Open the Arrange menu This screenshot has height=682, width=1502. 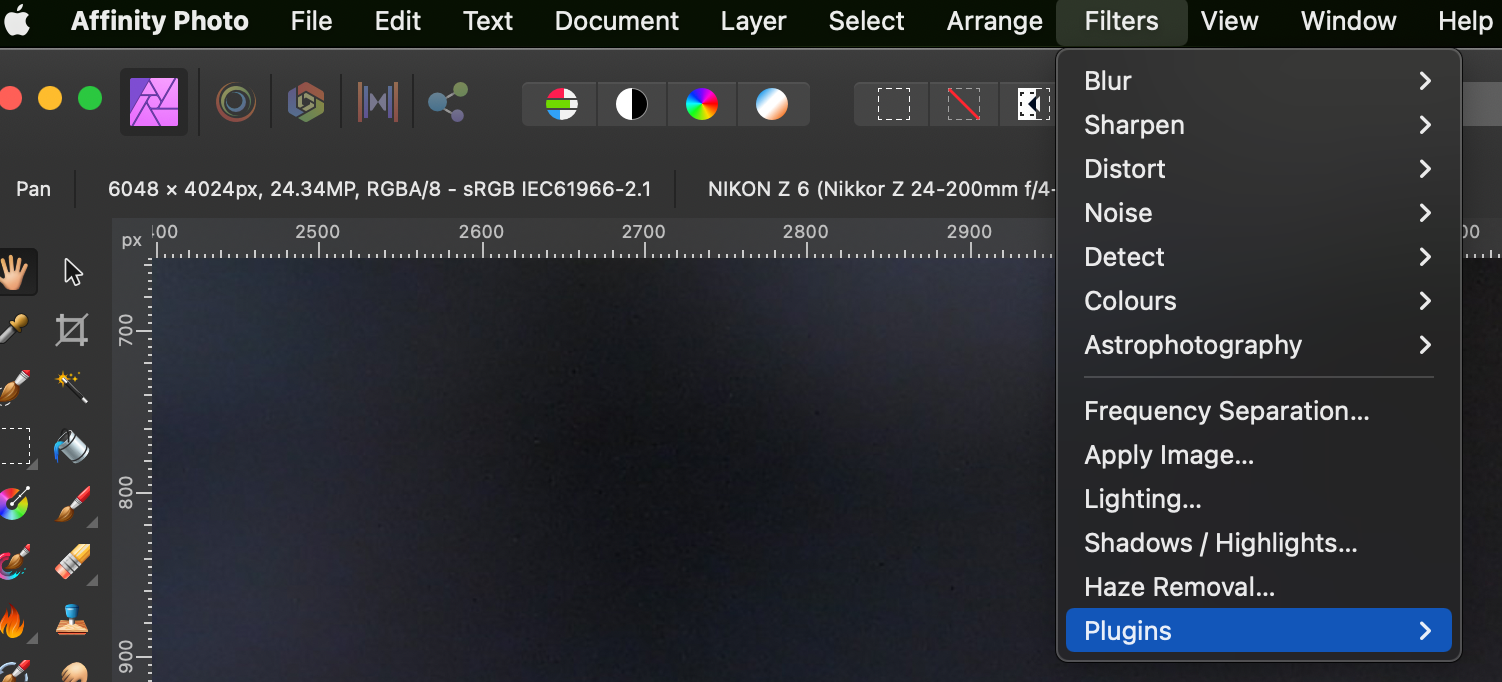tap(994, 21)
